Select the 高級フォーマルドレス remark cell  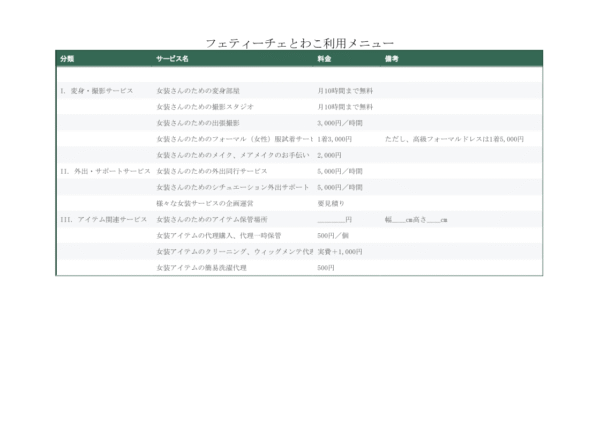click(x=454, y=139)
